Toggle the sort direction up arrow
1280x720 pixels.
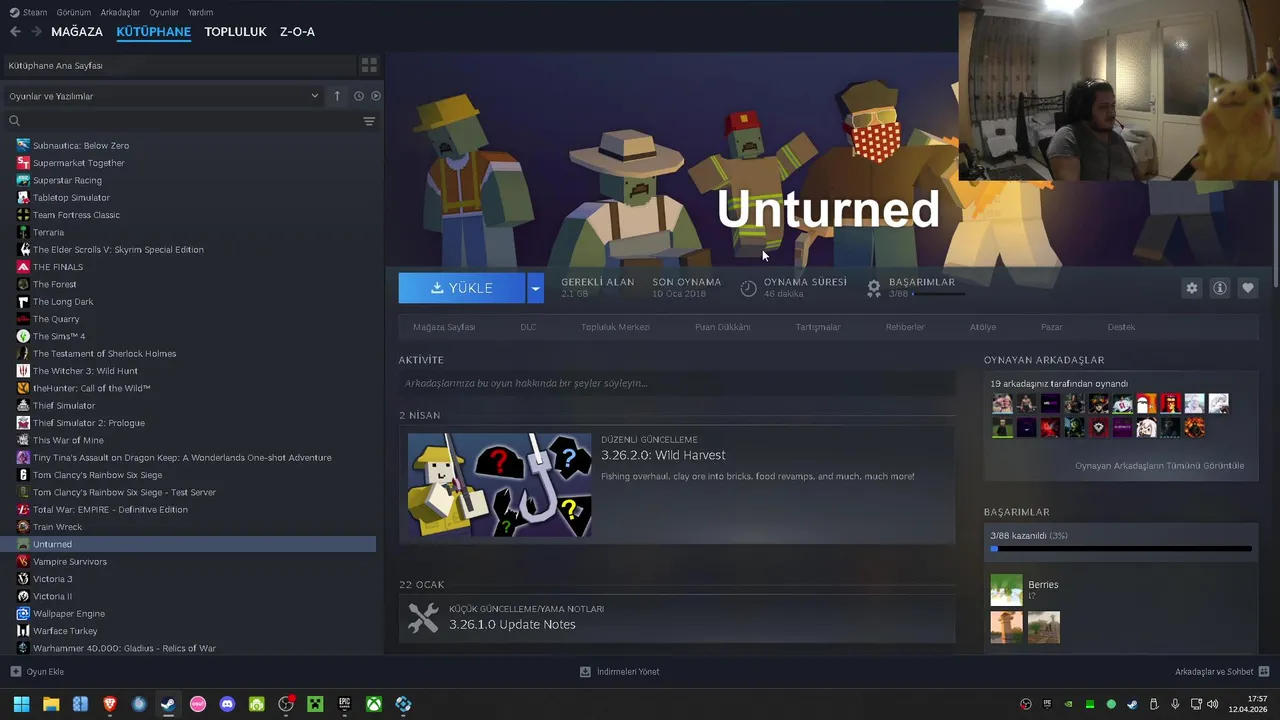pos(337,96)
